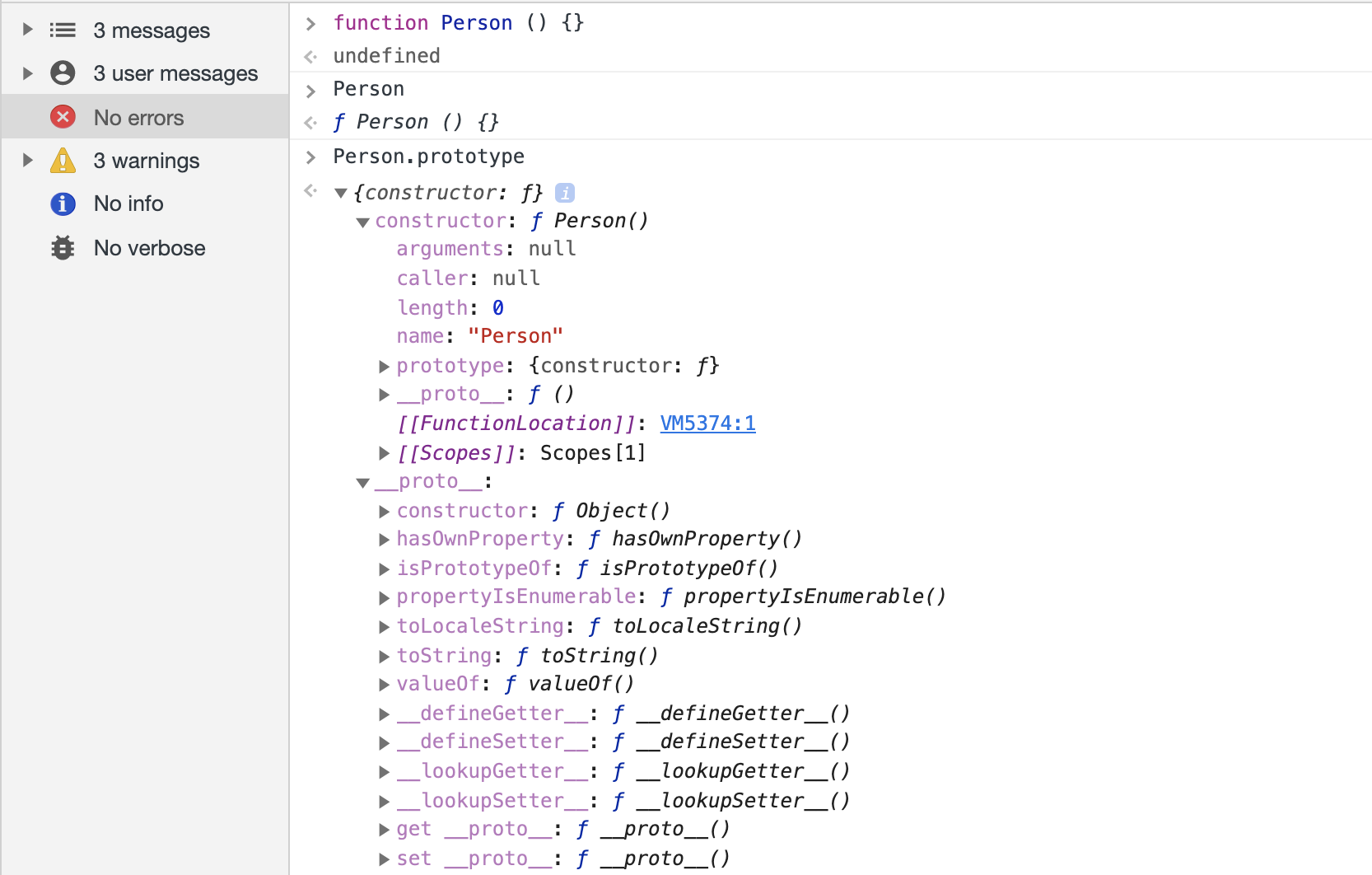Viewport: 1372px width, 875px height.
Task: Expand the 3 user messages group
Action: click(x=27, y=73)
